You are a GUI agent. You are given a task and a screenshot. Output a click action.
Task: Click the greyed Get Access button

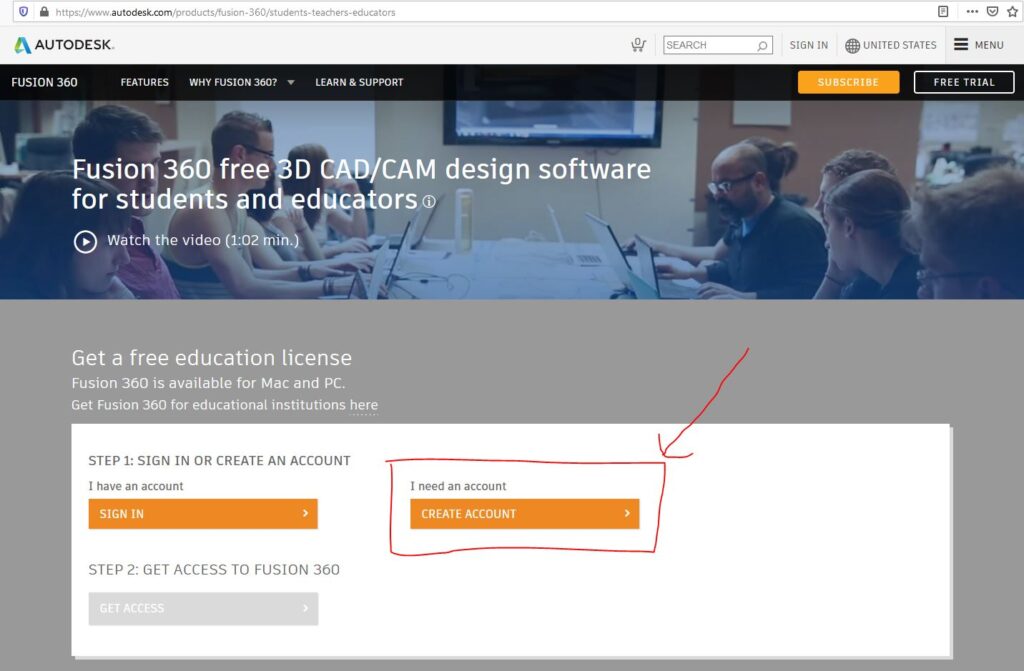[x=203, y=609]
